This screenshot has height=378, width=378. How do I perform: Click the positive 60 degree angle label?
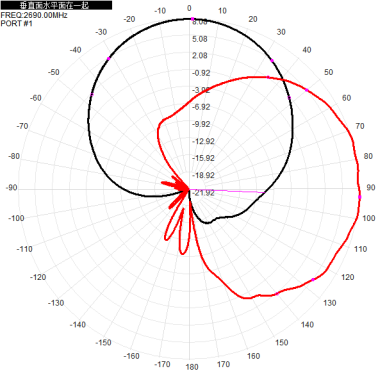347,98
